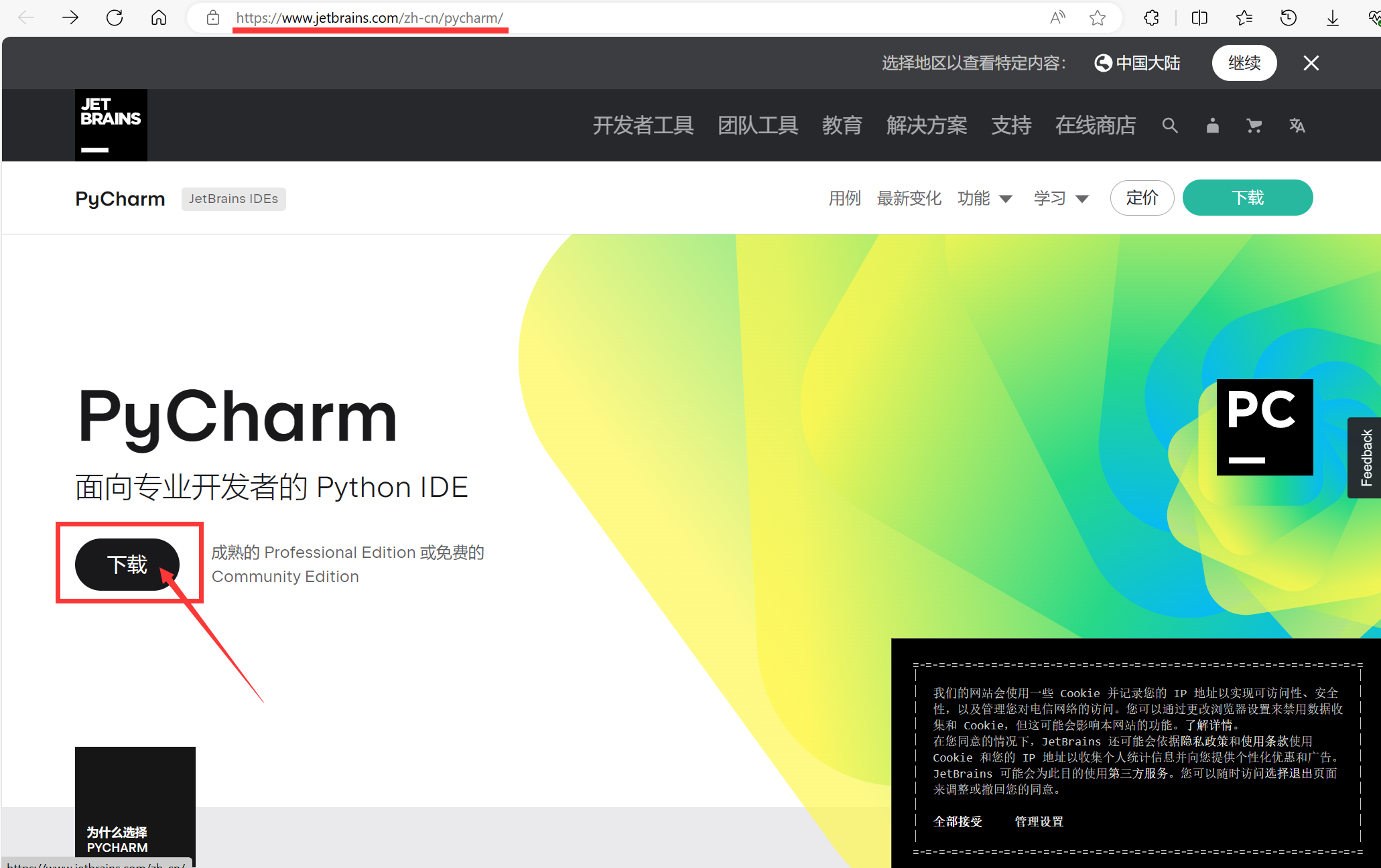Click the green 下载 button
This screenshot has width=1381, height=868.
[1247, 198]
